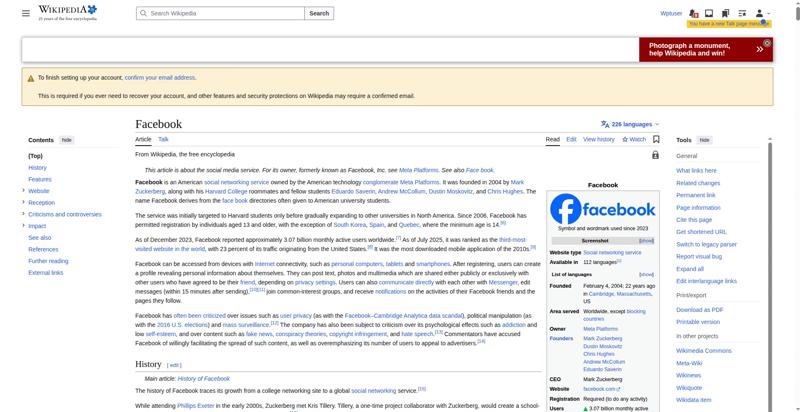Image resolution: width=800 pixels, height=412 pixels.
Task: Click Download as PDF in Tools
Action: 700,310
